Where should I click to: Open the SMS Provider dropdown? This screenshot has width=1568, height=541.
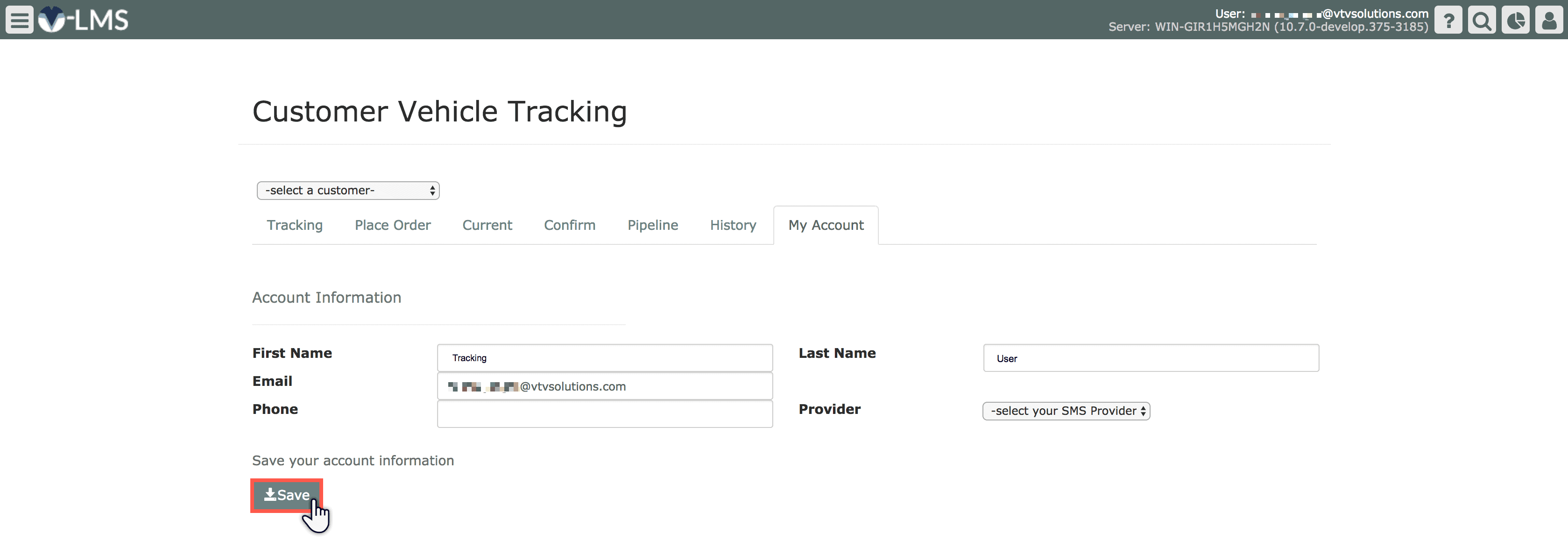pos(1066,411)
